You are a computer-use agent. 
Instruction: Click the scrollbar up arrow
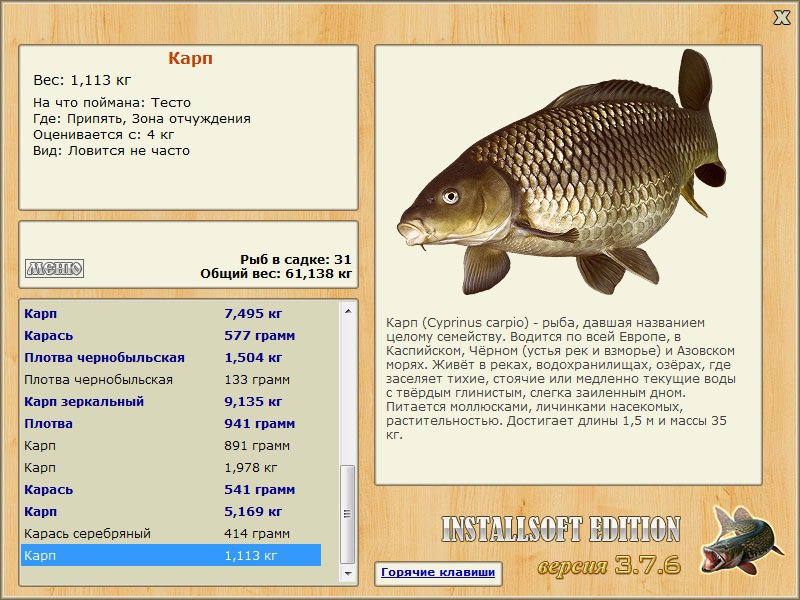click(348, 311)
